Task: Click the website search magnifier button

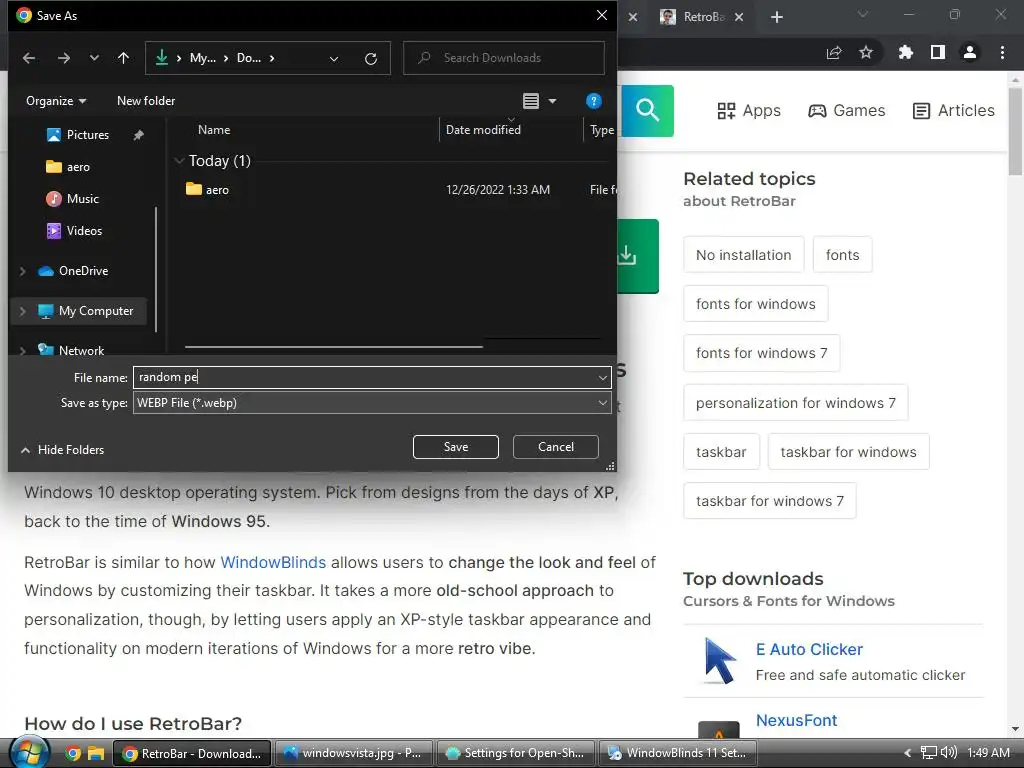Action: 647,110
